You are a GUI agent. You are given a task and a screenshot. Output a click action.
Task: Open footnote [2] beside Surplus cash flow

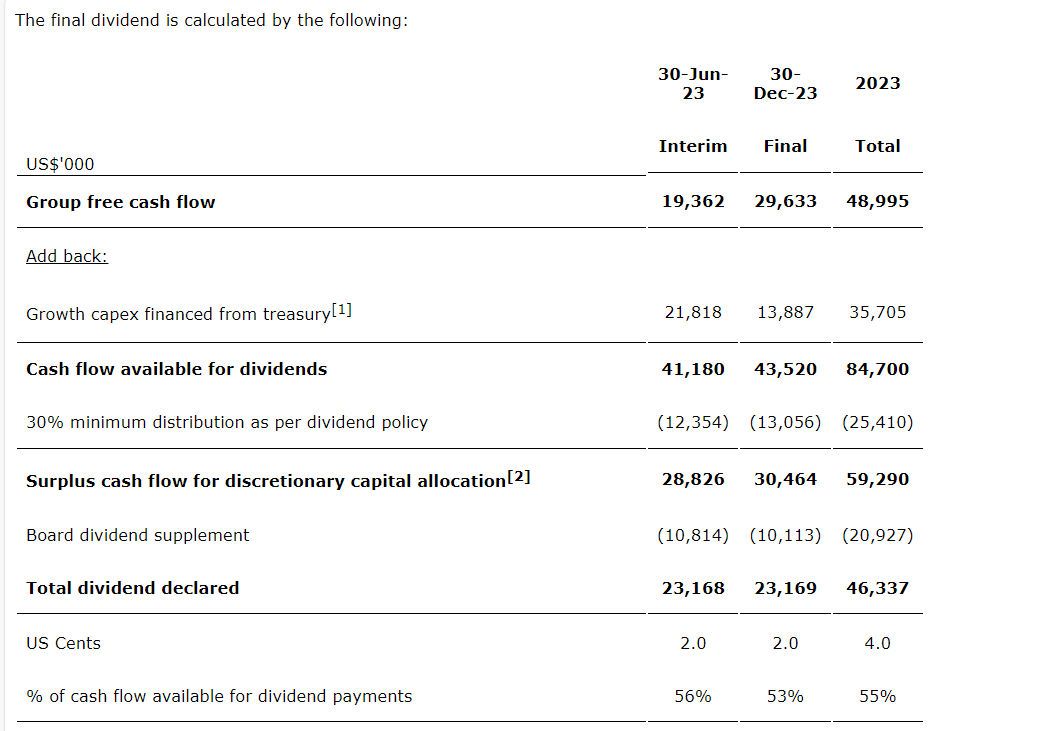click(519, 477)
